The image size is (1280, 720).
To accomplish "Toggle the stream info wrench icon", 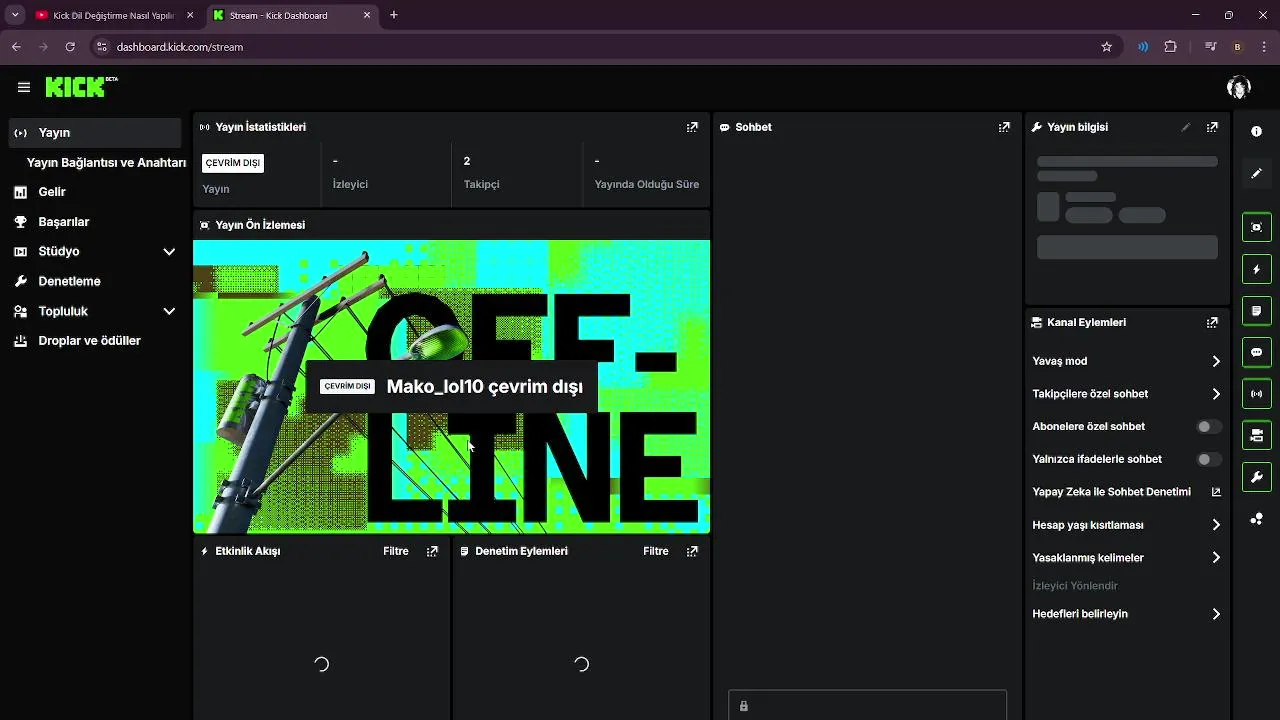I will tap(1257, 477).
